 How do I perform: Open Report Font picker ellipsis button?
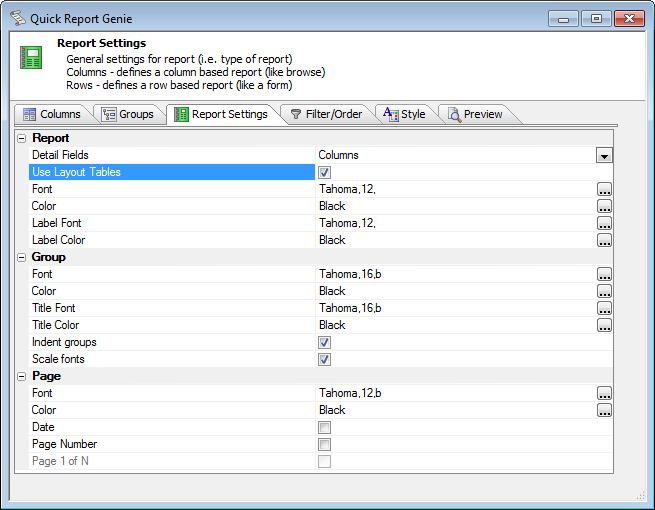click(x=604, y=189)
